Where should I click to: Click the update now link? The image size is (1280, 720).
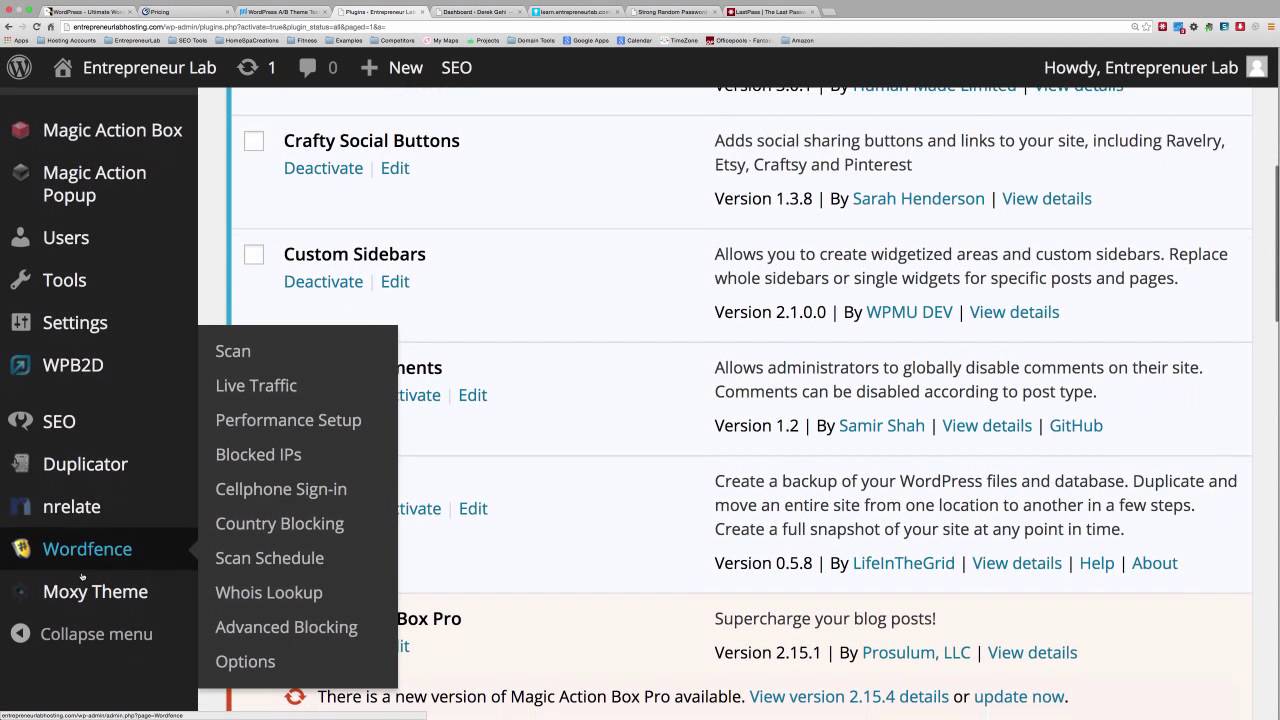click(1019, 696)
